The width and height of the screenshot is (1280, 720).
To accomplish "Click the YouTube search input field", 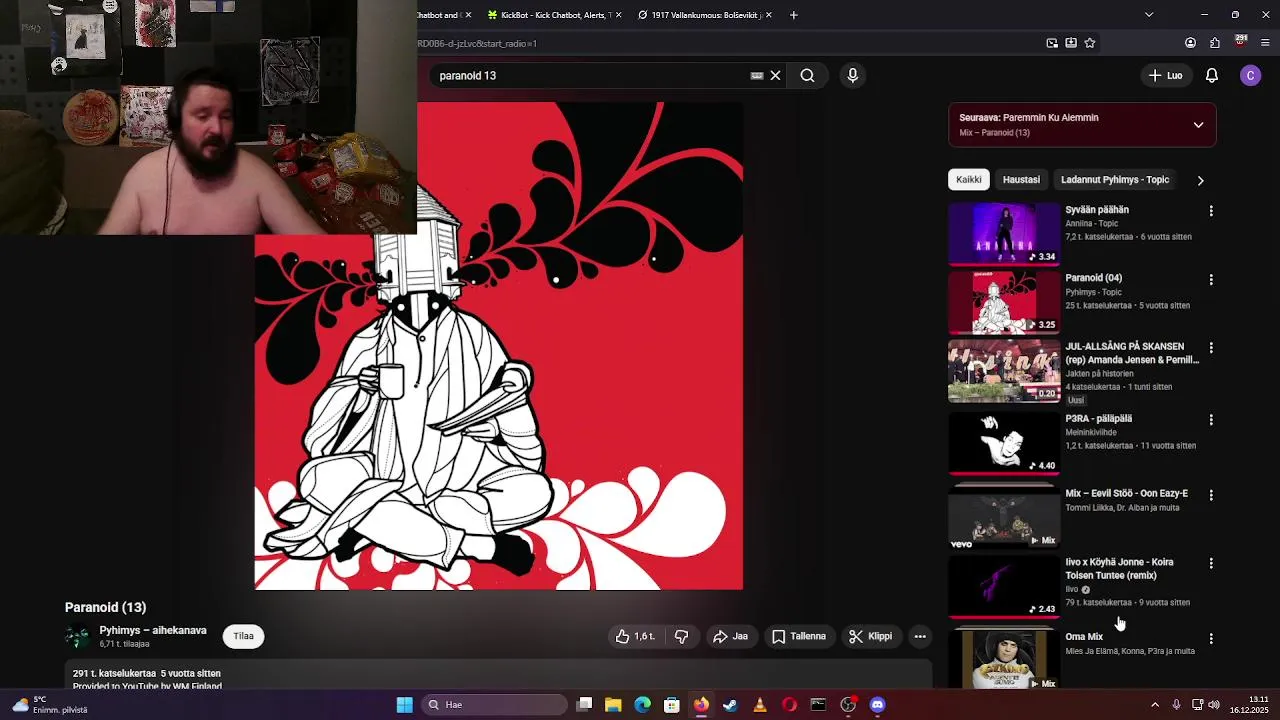I will coord(590,75).
